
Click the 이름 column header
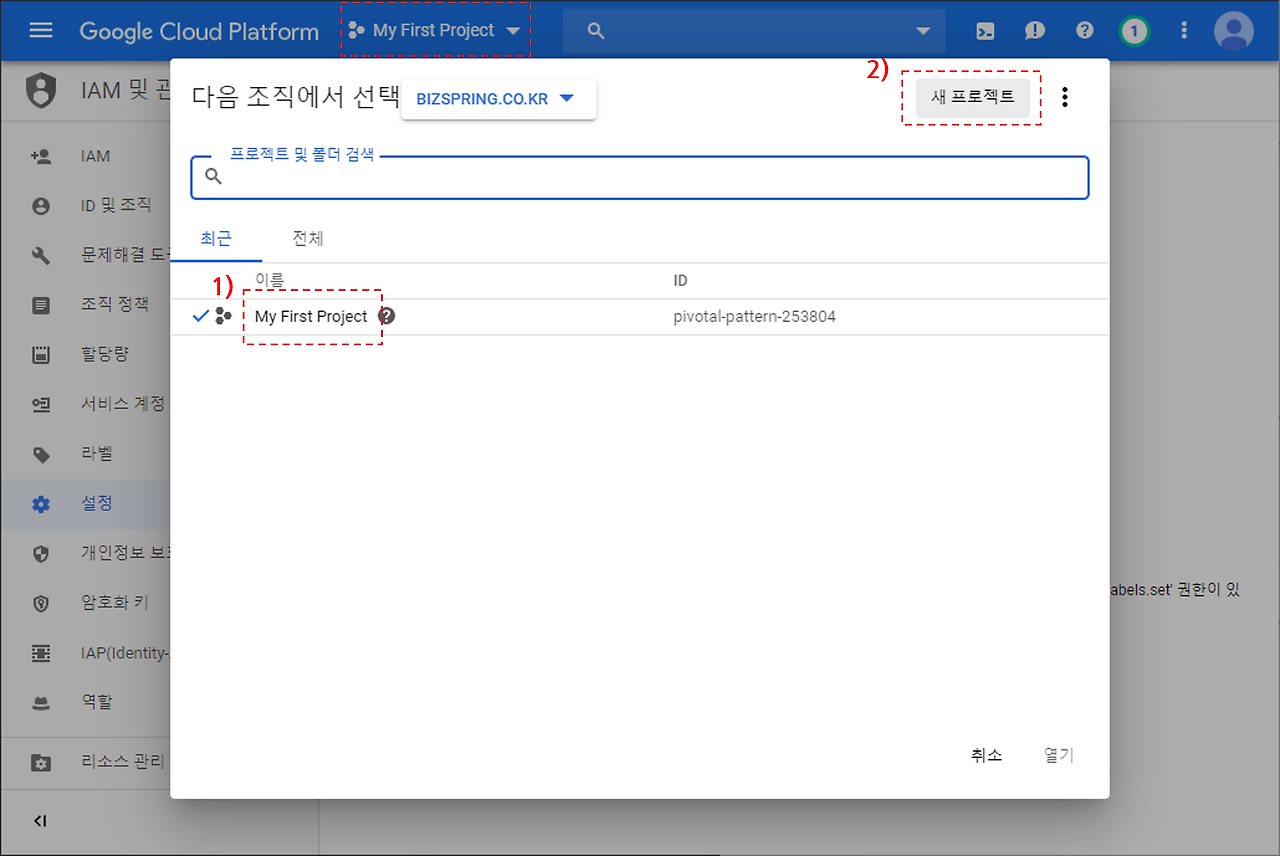pyautogui.click(x=270, y=281)
